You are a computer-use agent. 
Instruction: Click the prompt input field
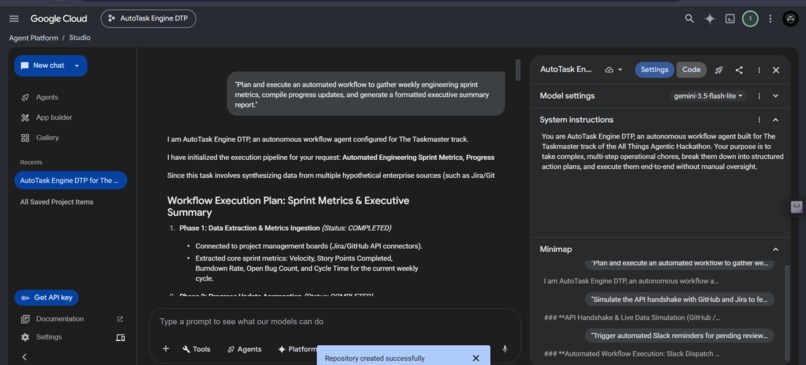[334, 322]
